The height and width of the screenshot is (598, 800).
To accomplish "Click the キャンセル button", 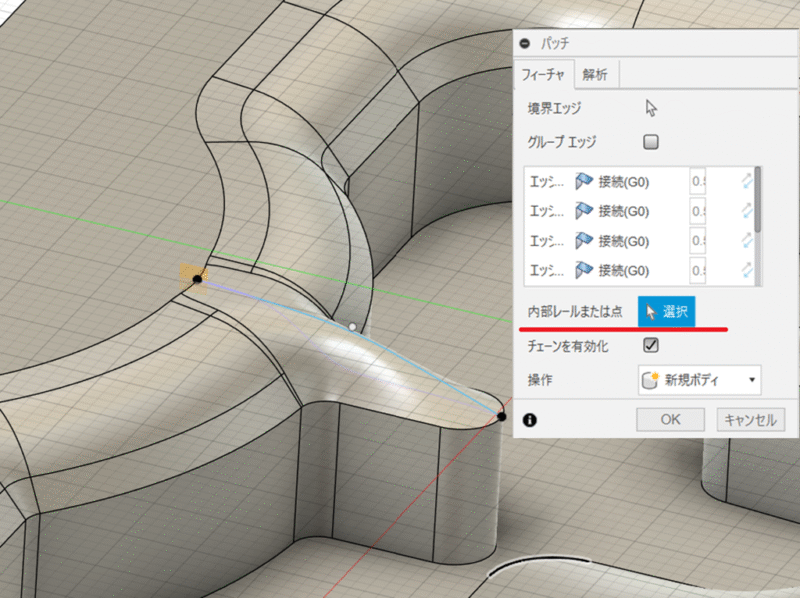I will [x=751, y=420].
